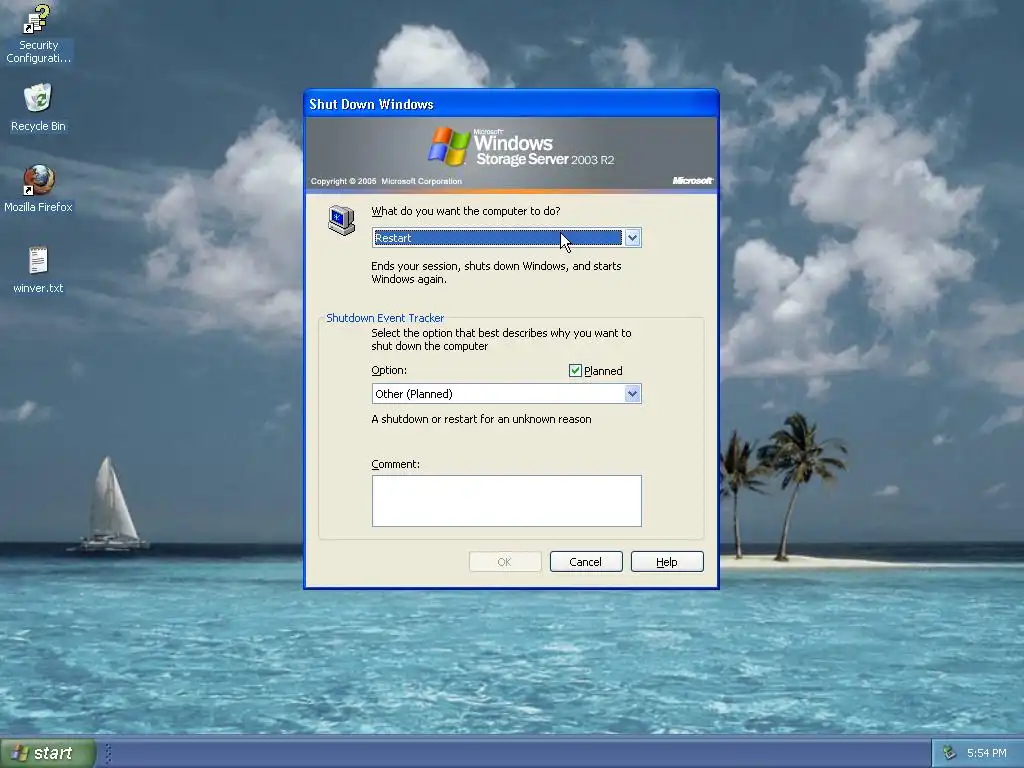Click the computer icon in Shut Down dialog
Image resolution: width=1024 pixels, height=768 pixels.
(x=342, y=220)
